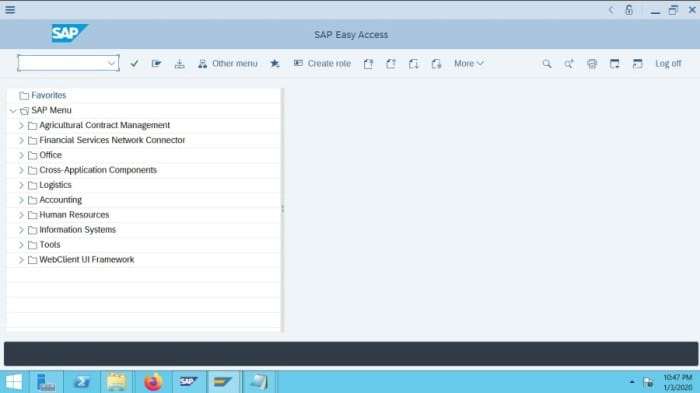Open the hamburger menu at top left

[x=10, y=10]
